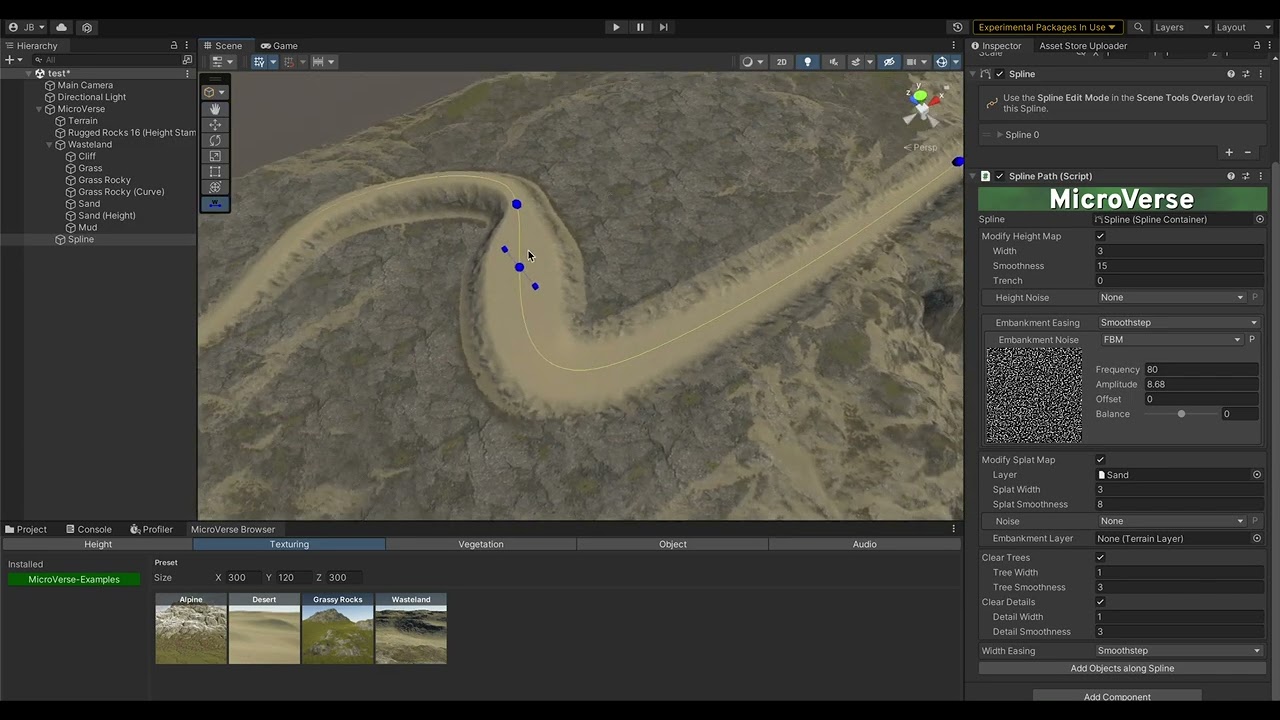Image resolution: width=1280 pixels, height=720 pixels.
Task: Open the Embankment Easing dropdown
Action: (x=1179, y=323)
